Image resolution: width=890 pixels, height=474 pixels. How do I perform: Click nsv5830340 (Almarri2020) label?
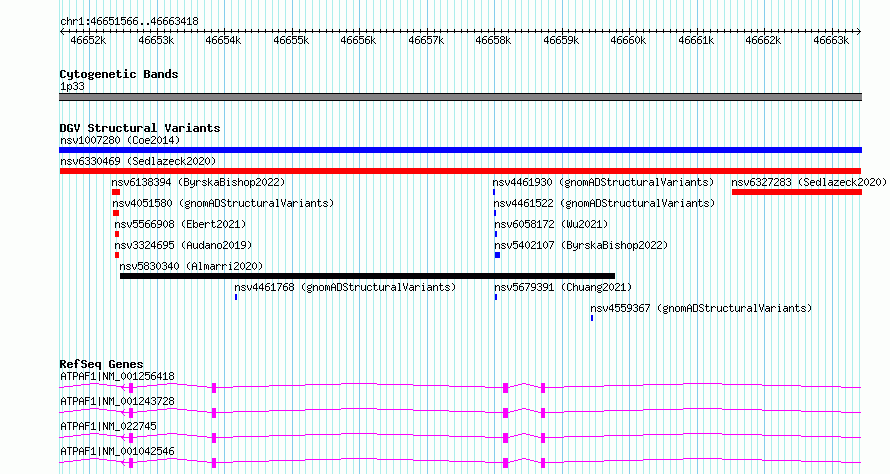(191, 266)
